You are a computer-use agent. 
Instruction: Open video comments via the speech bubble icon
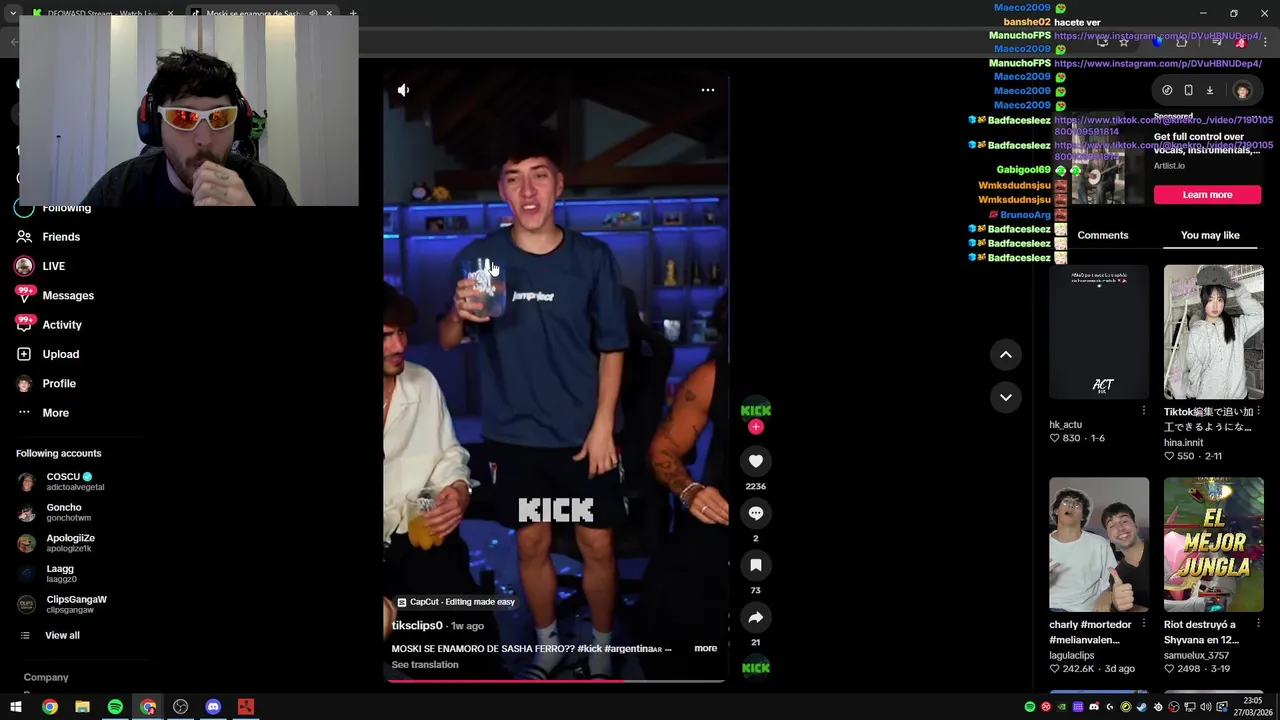(x=756, y=513)
